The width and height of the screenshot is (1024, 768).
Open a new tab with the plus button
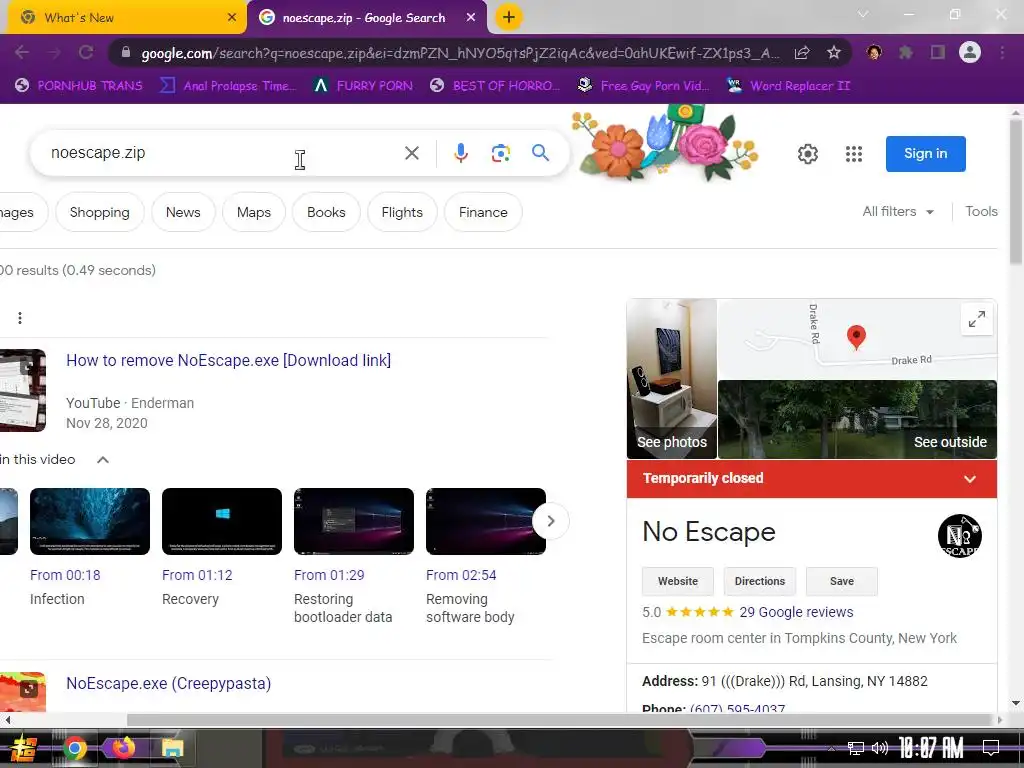(x=509, y=17)
